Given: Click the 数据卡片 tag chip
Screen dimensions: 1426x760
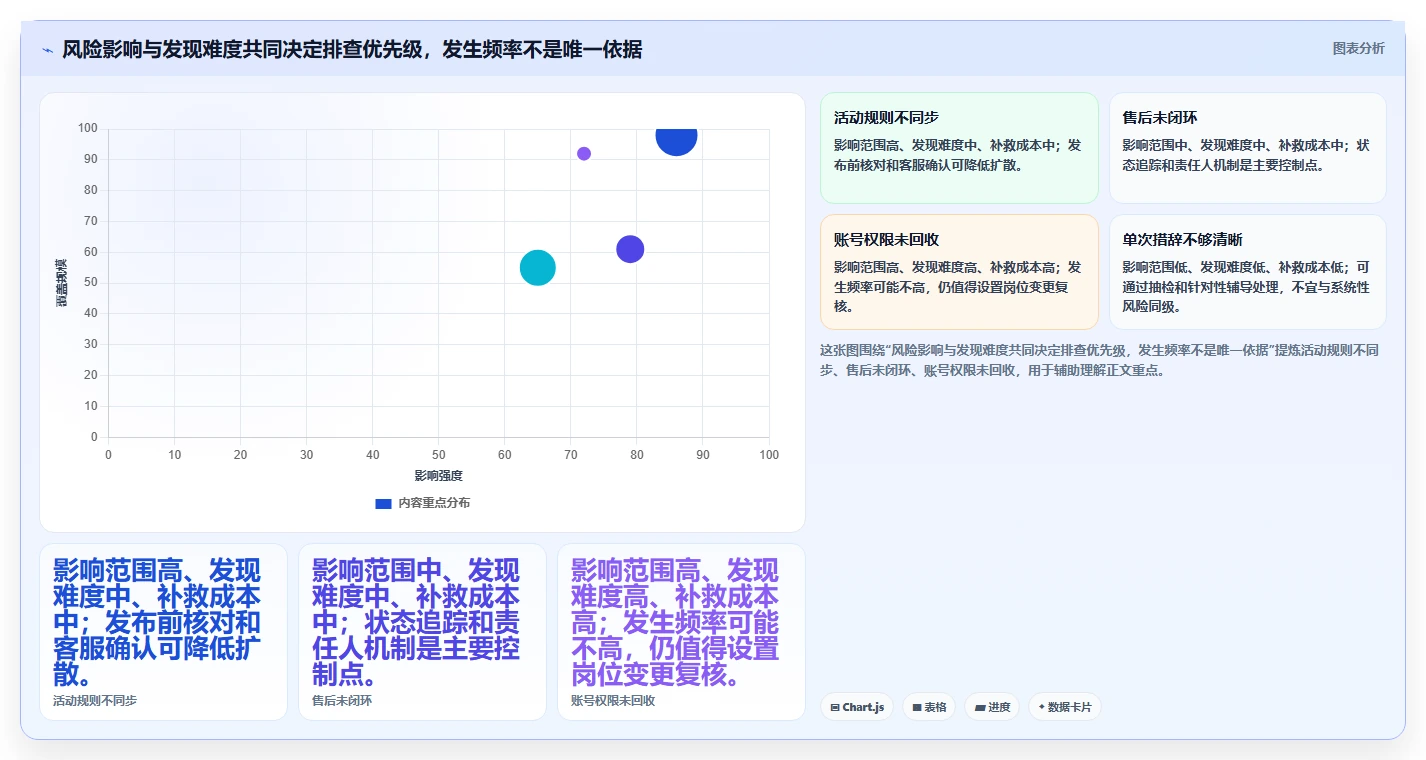Looking at the screenshot, I should tap(1065, 707).
